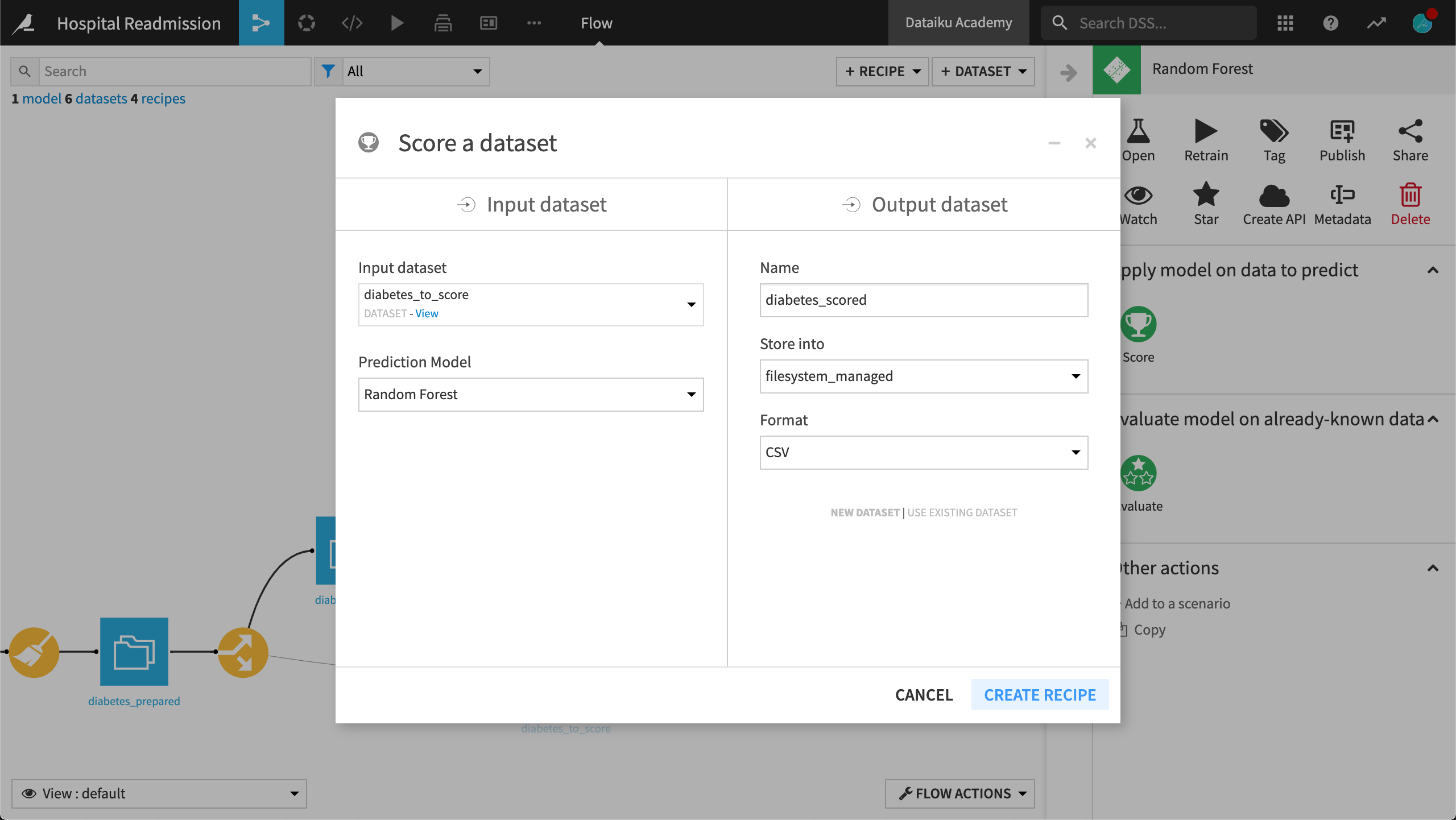The width and height of the screenshot is (1456, 820).
Task: Select the yellow prepare broom recipe node
Action: pos(34,652)
